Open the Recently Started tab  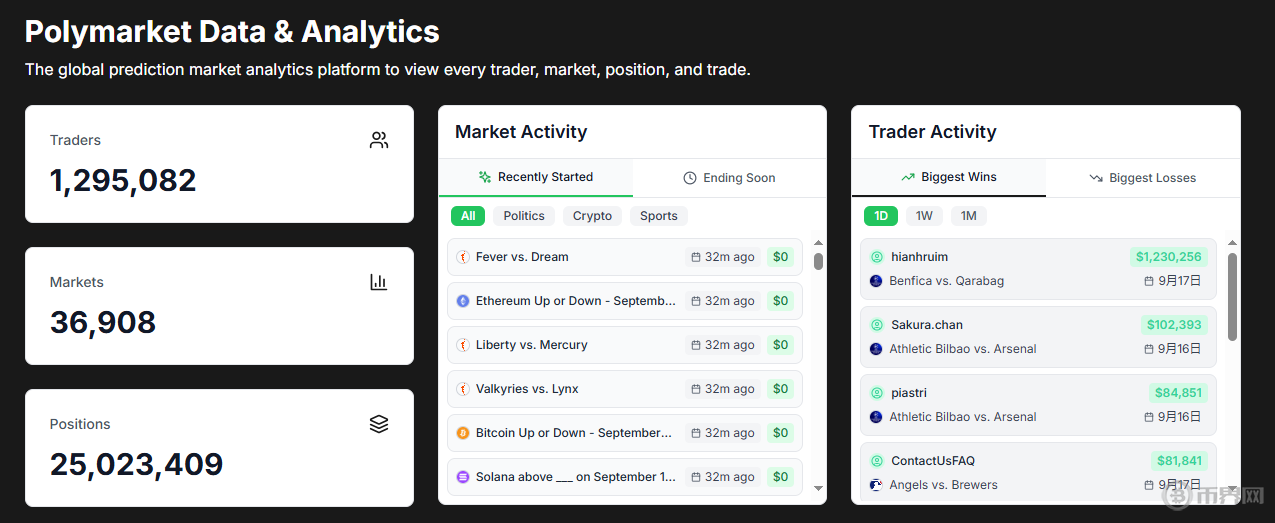[536, 177]
